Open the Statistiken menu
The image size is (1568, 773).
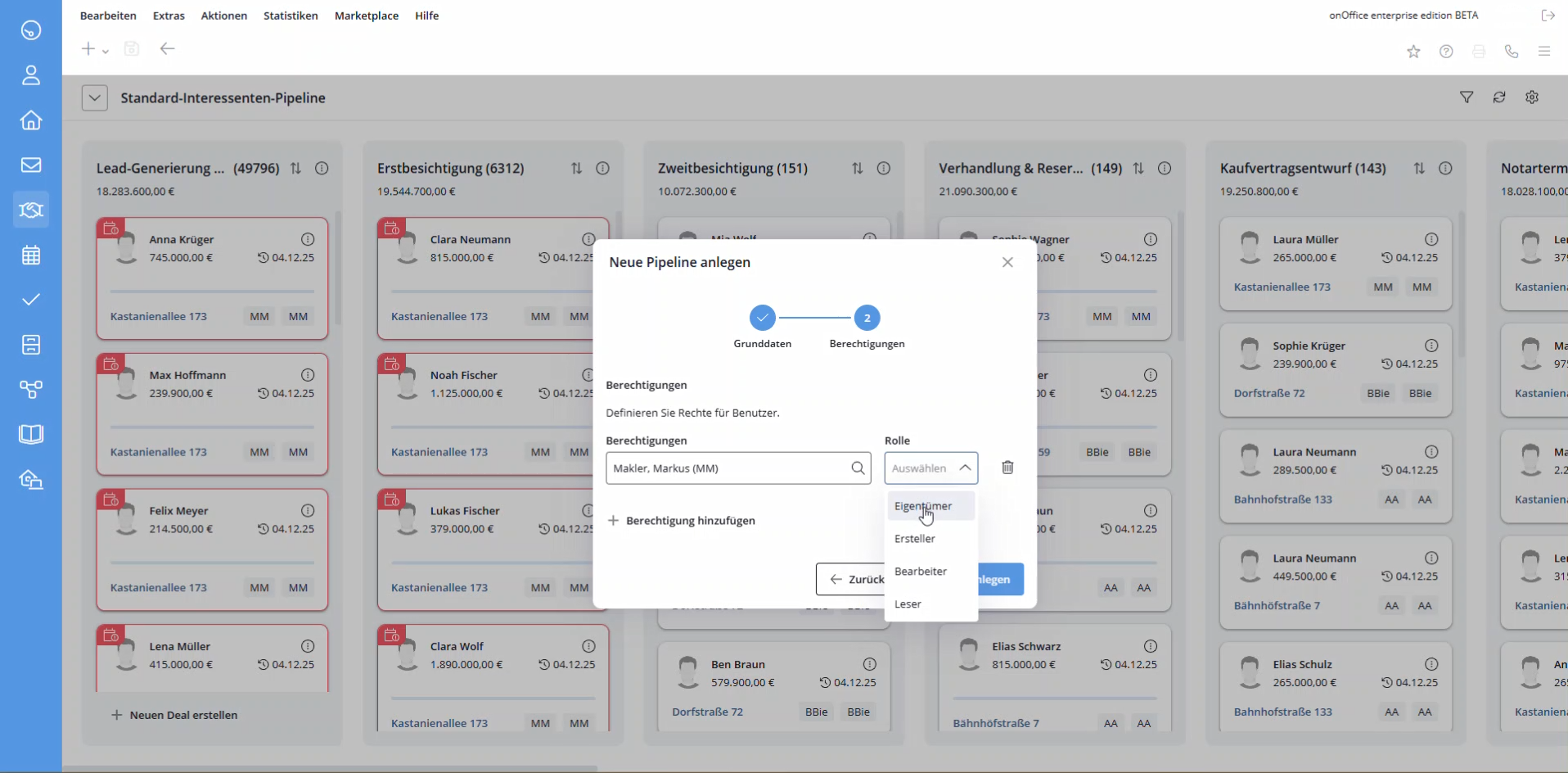[291, 16]
